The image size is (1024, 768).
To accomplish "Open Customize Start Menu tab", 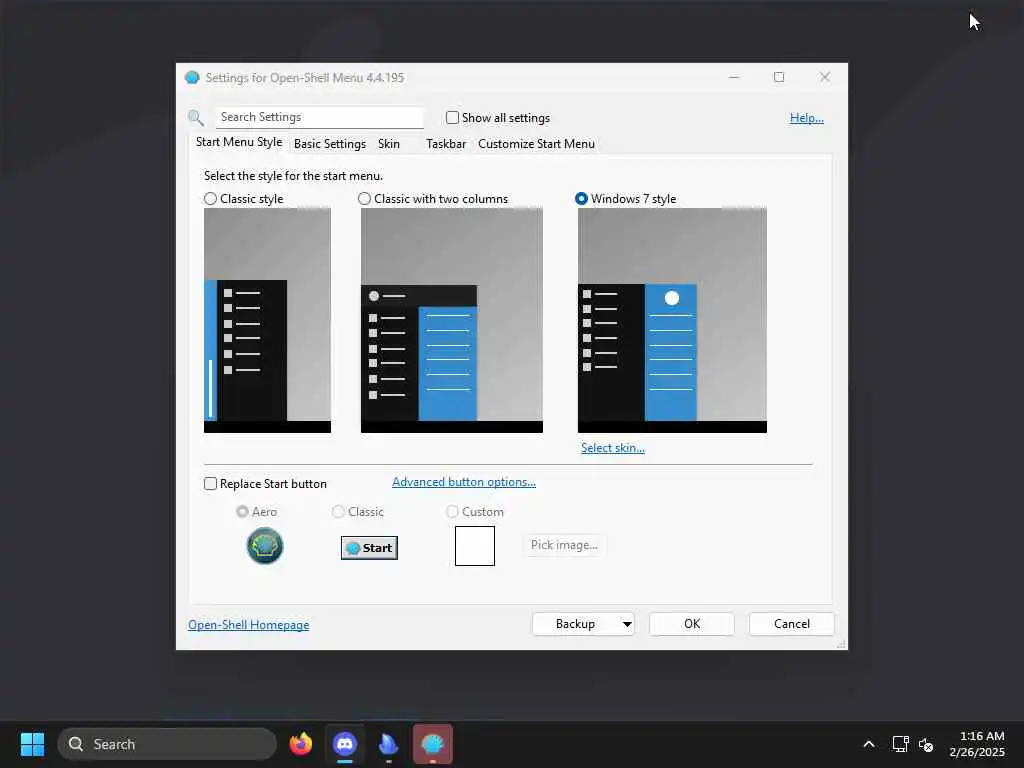I will tap(536, 144).
